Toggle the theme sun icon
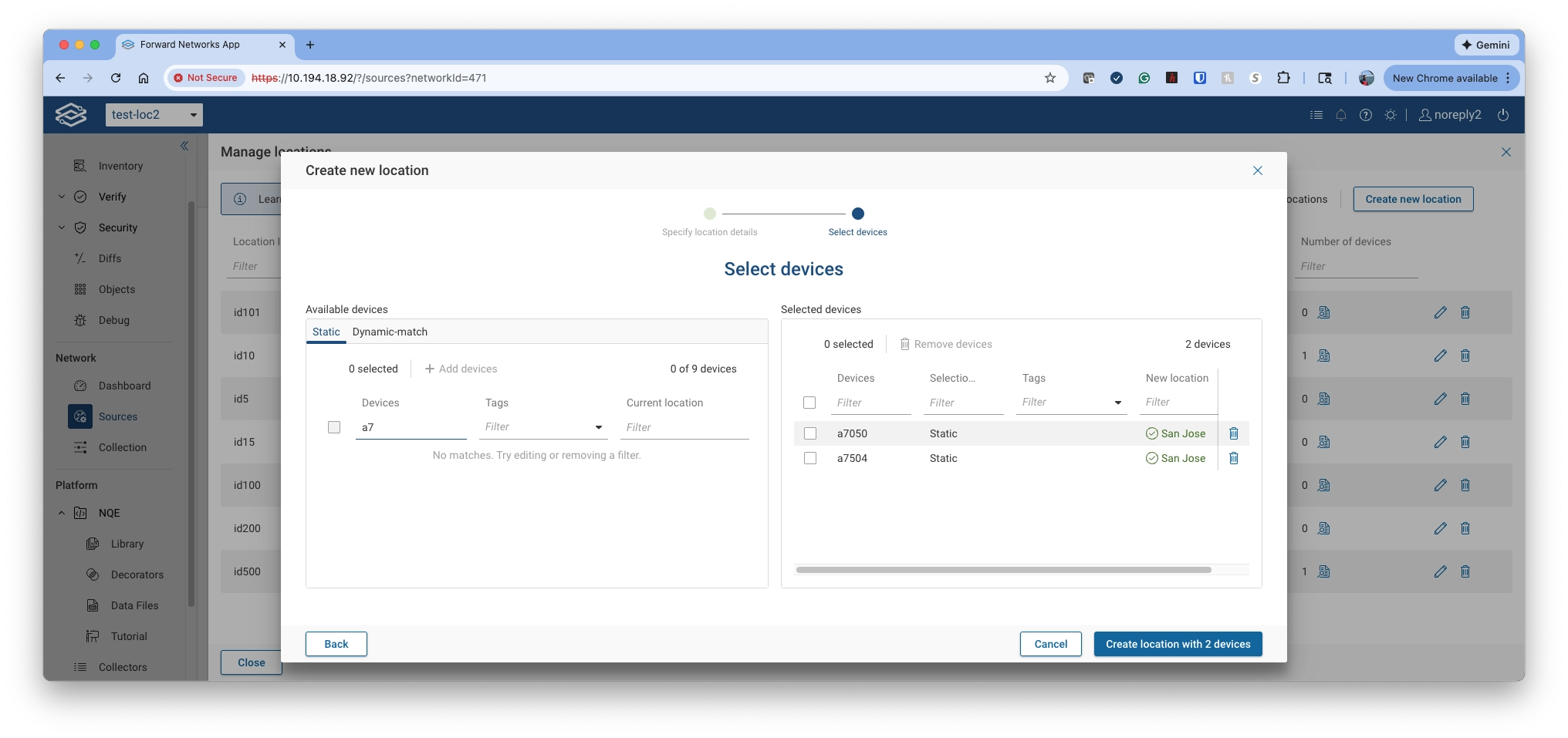 (x=1390, y=115)
